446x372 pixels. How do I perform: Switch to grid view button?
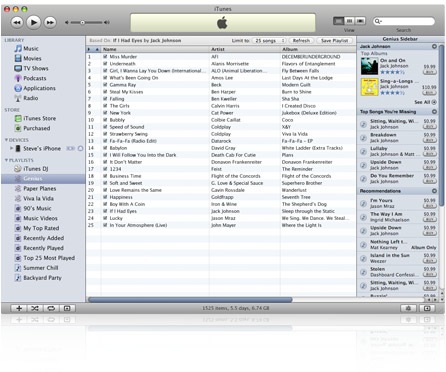tap(349, 21)
